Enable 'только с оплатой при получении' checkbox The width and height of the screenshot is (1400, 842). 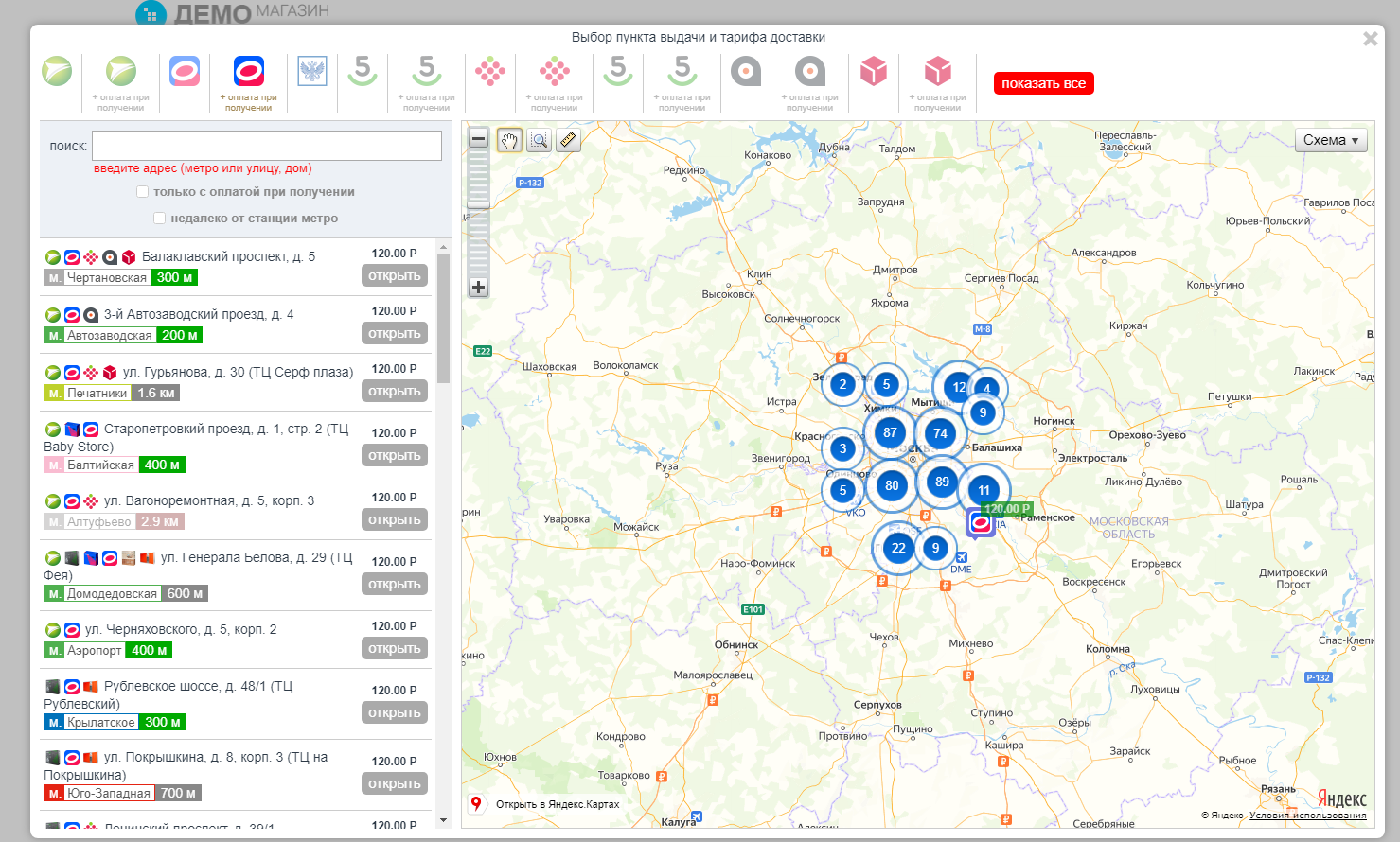coord(143,192)
